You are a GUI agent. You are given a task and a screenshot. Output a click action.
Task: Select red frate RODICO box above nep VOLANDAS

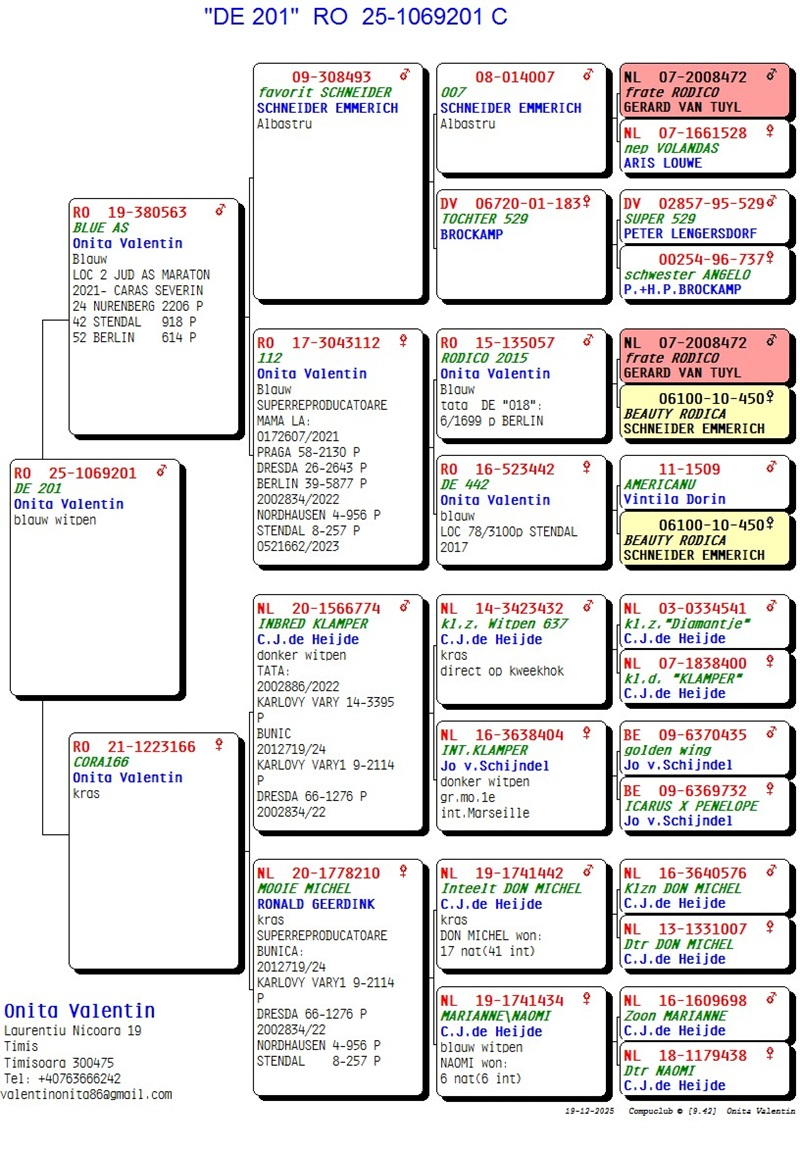click(704, 91)
